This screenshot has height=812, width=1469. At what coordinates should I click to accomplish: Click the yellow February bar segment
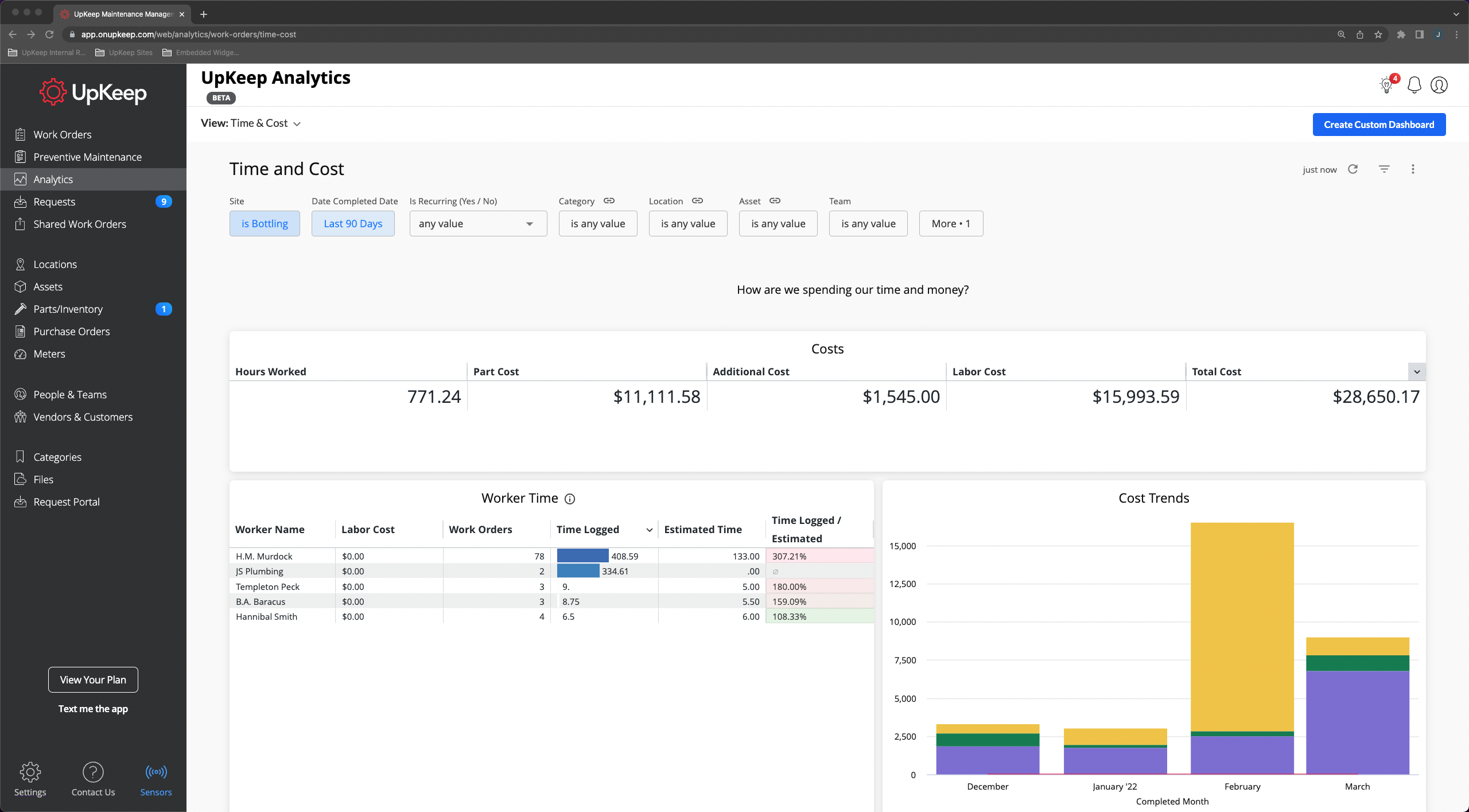[x=1242, y=625]
